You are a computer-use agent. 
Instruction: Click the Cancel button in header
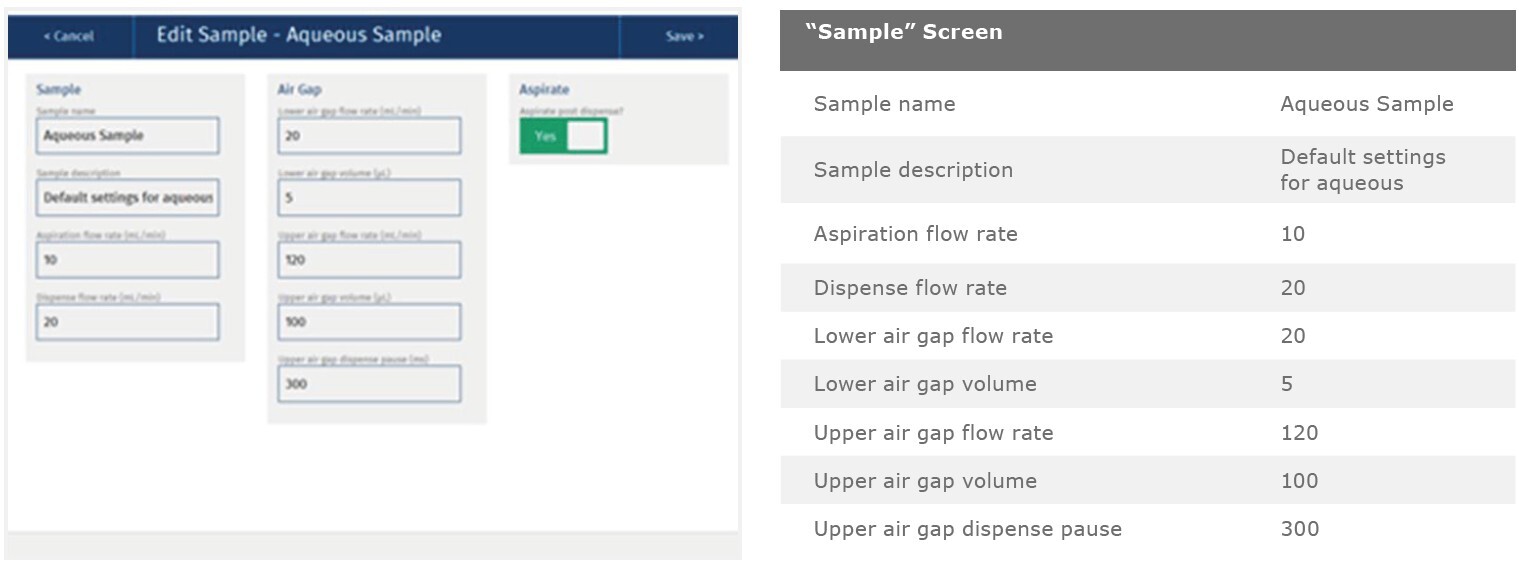click(x=69, y=36)
